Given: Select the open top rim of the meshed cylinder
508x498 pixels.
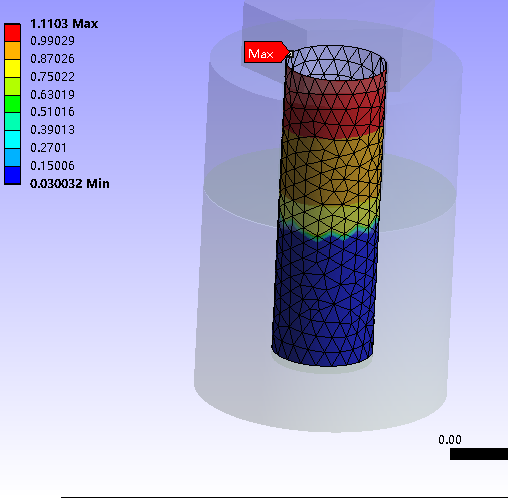Looking at the screenshot, I should point(336,62).
